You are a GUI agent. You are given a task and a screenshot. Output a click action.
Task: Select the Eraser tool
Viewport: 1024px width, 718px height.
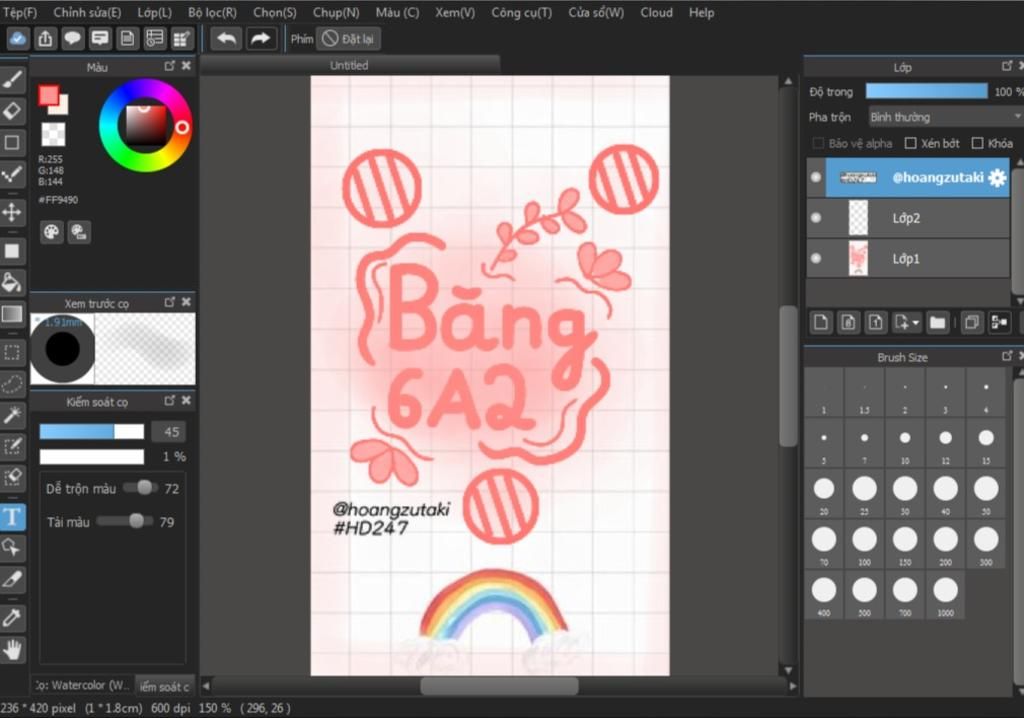coord(12,111)
